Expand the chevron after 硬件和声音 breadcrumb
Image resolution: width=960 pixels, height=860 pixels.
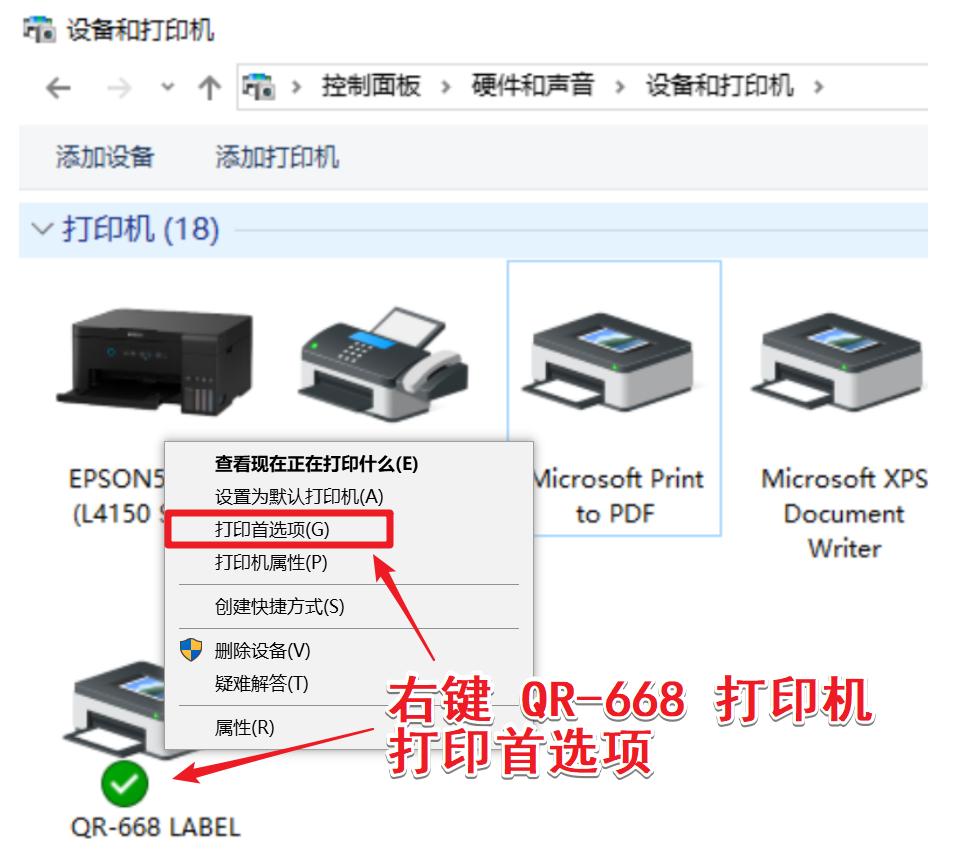coord(620,87)
